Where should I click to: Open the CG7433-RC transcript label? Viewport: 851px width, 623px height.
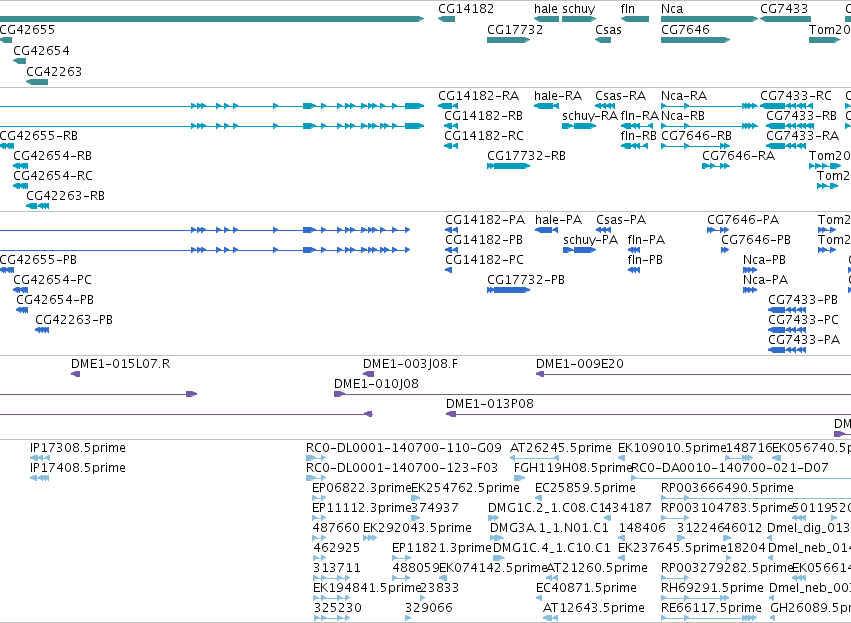(x=796, y=96)
